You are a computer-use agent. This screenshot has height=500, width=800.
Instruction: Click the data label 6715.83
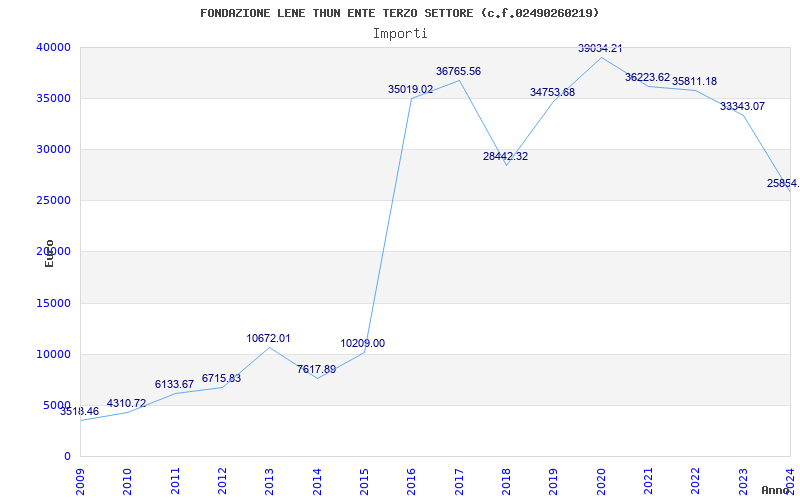point(221,379)
